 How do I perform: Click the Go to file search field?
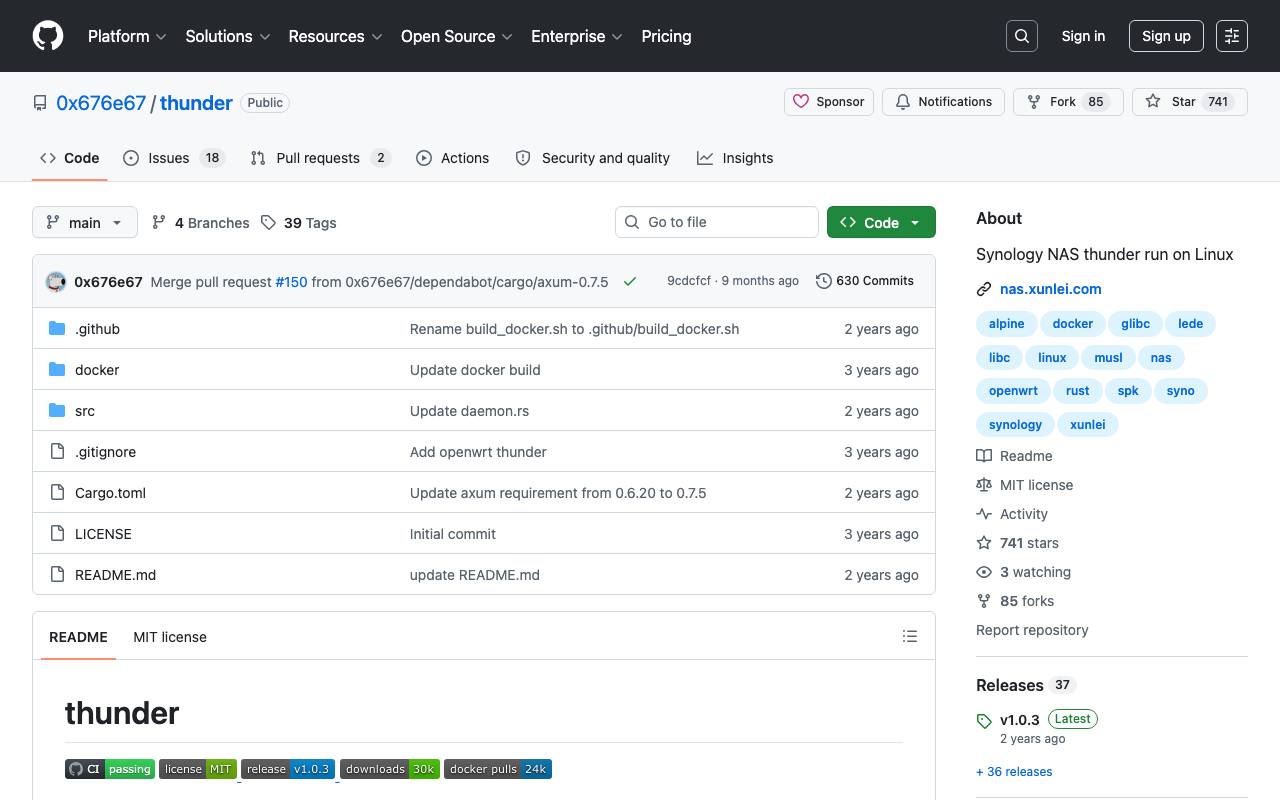click(717, 222)
